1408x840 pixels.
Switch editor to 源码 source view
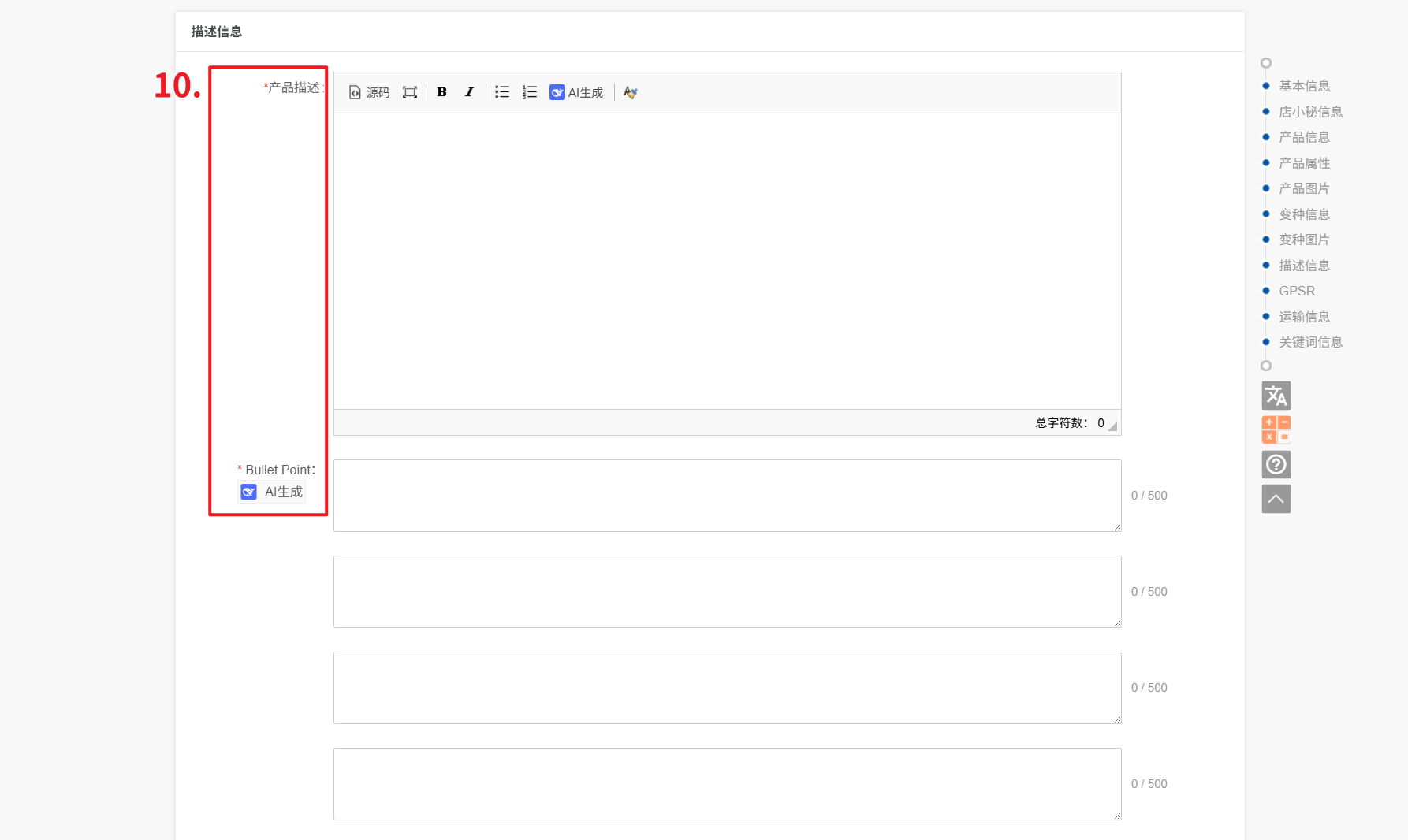tap(370, 92)
